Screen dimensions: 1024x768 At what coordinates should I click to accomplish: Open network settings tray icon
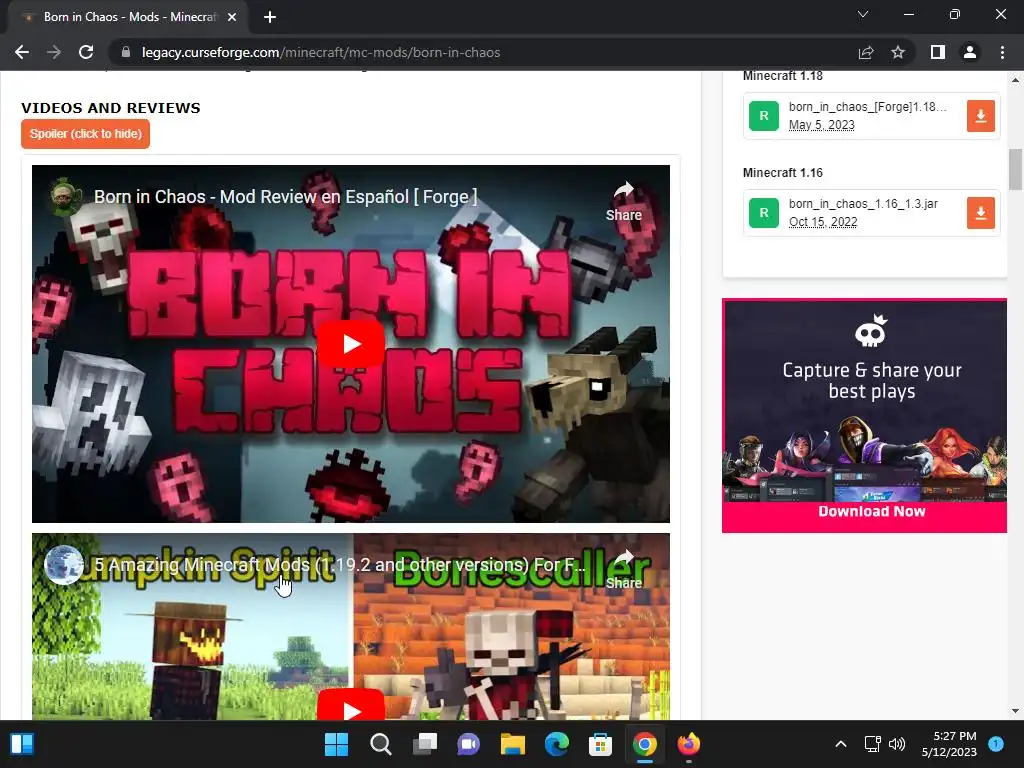pyautogui.click(x=872, y=744)
